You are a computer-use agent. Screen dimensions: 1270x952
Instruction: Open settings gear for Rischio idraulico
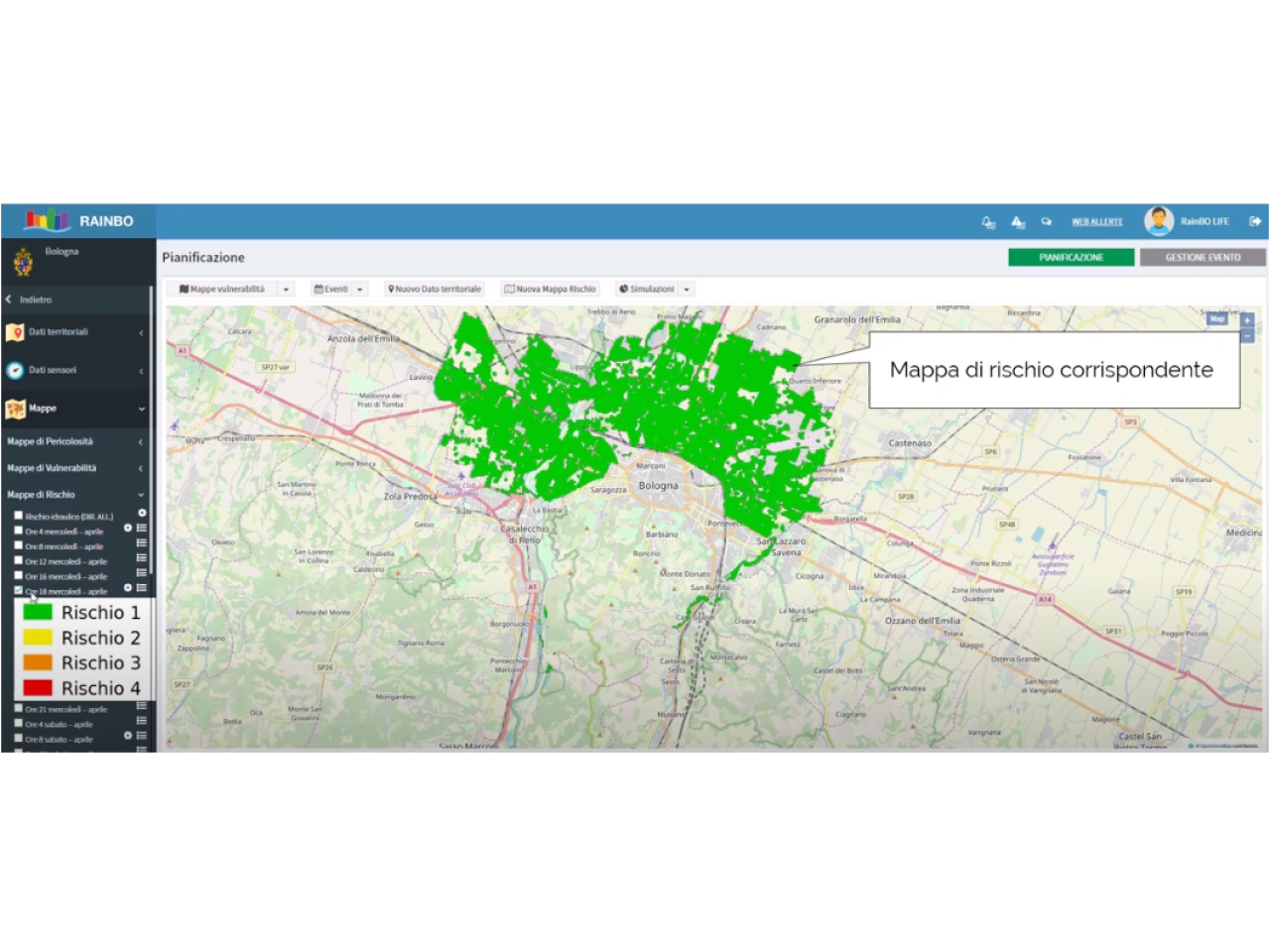point(142,513)
